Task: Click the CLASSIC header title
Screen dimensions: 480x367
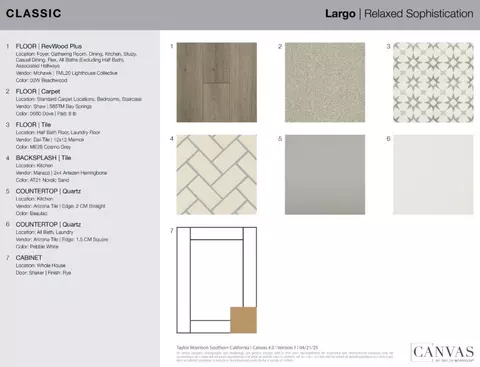Action: coord(34,13)
